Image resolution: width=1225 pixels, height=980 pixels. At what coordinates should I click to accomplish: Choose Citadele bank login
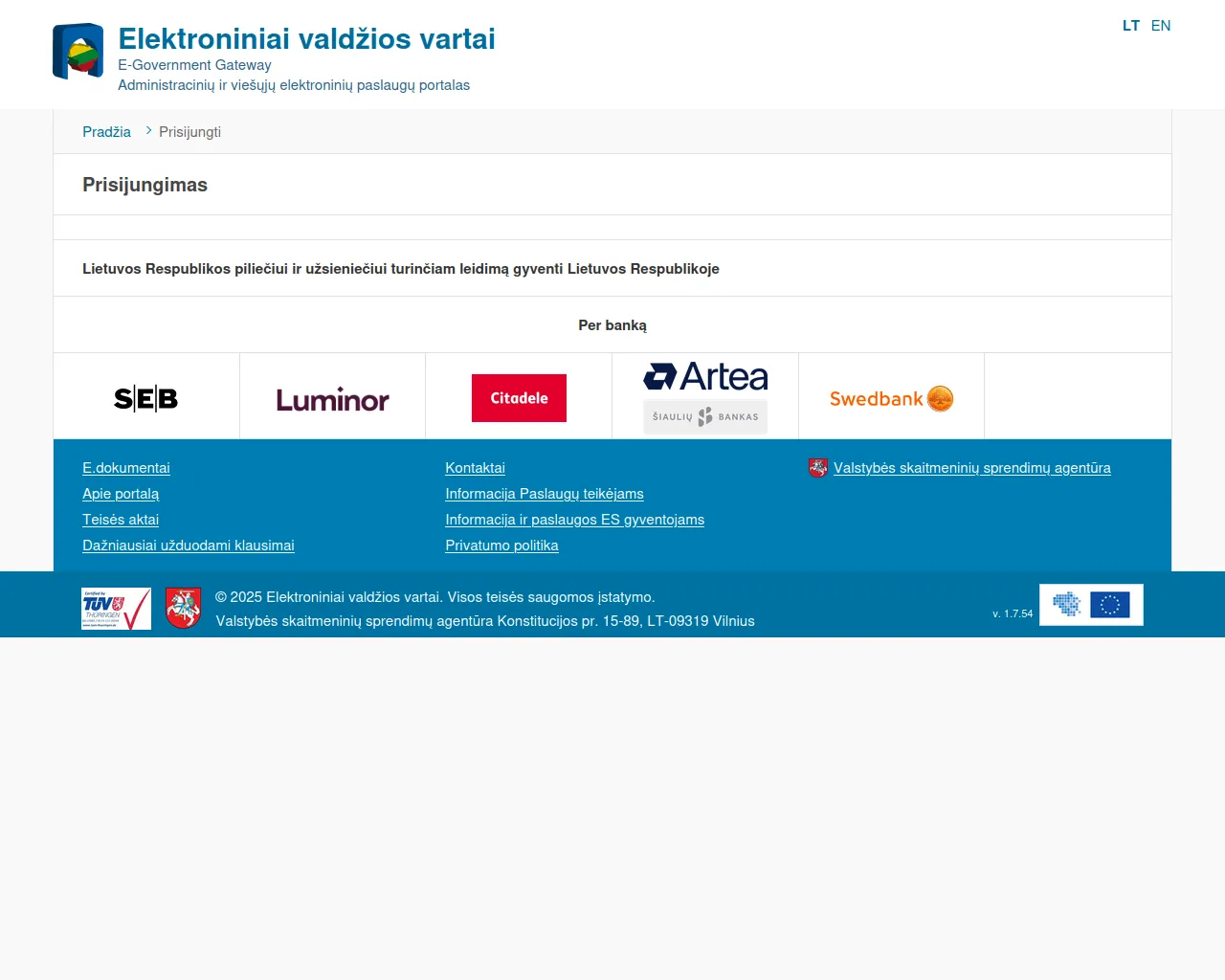pos(519,398)
